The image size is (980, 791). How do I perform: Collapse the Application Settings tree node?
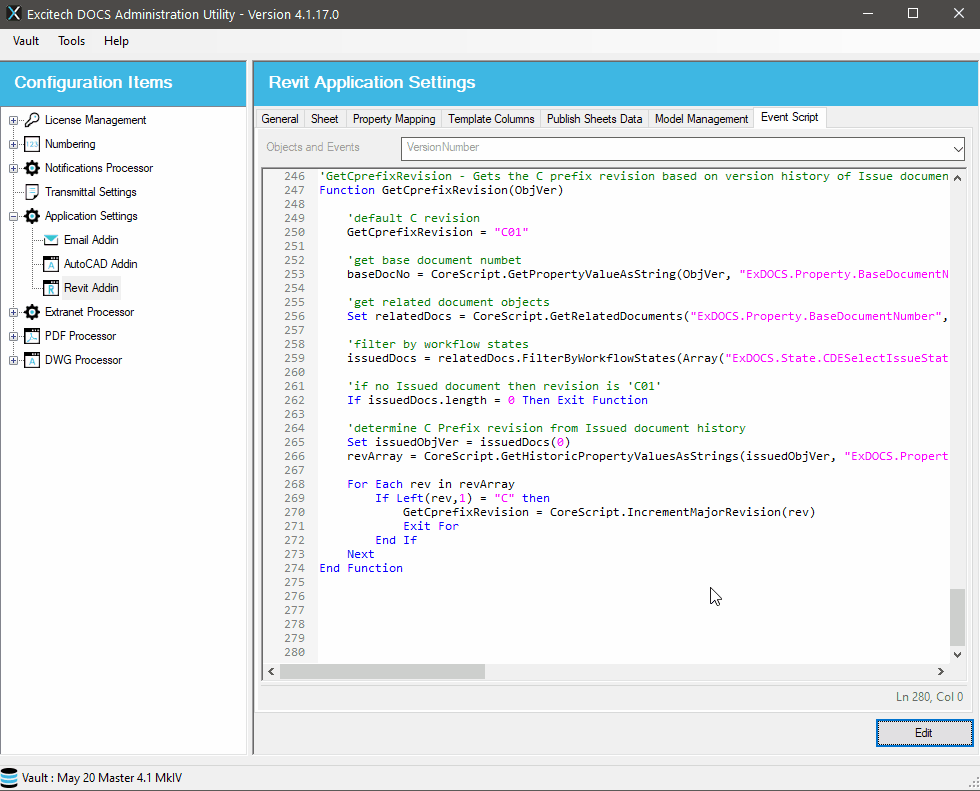coord(14,216)
